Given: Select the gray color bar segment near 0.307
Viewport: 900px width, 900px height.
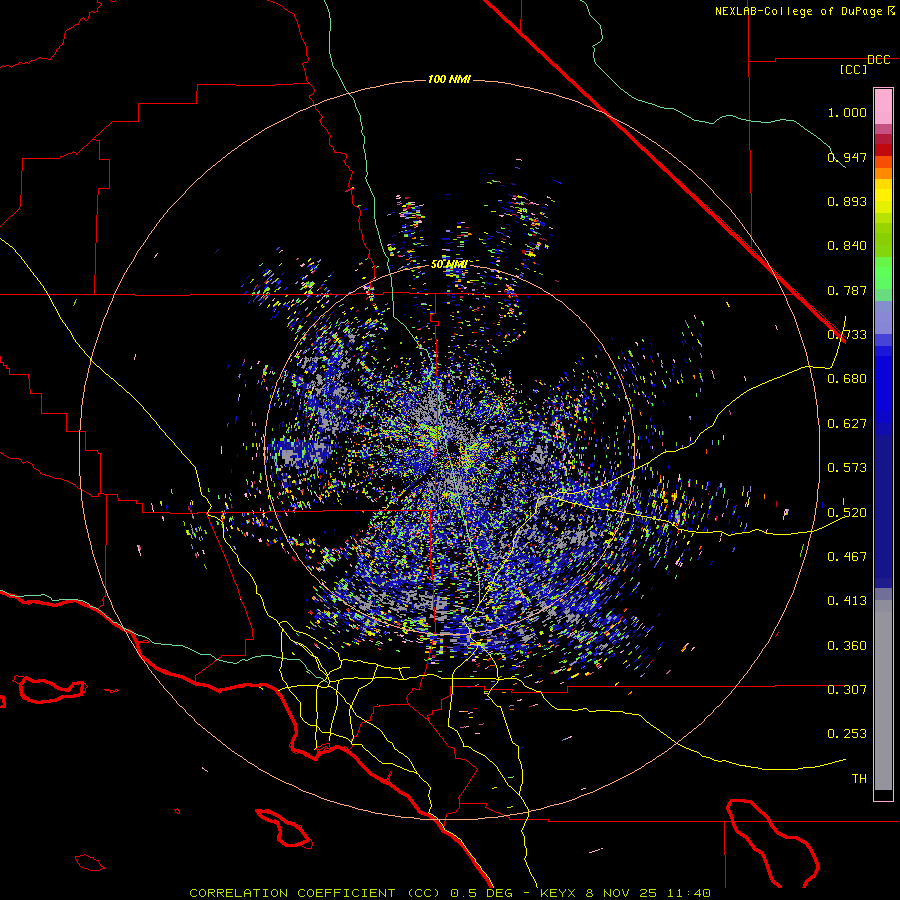Looking at the screenshot, I should coord(883,695).
